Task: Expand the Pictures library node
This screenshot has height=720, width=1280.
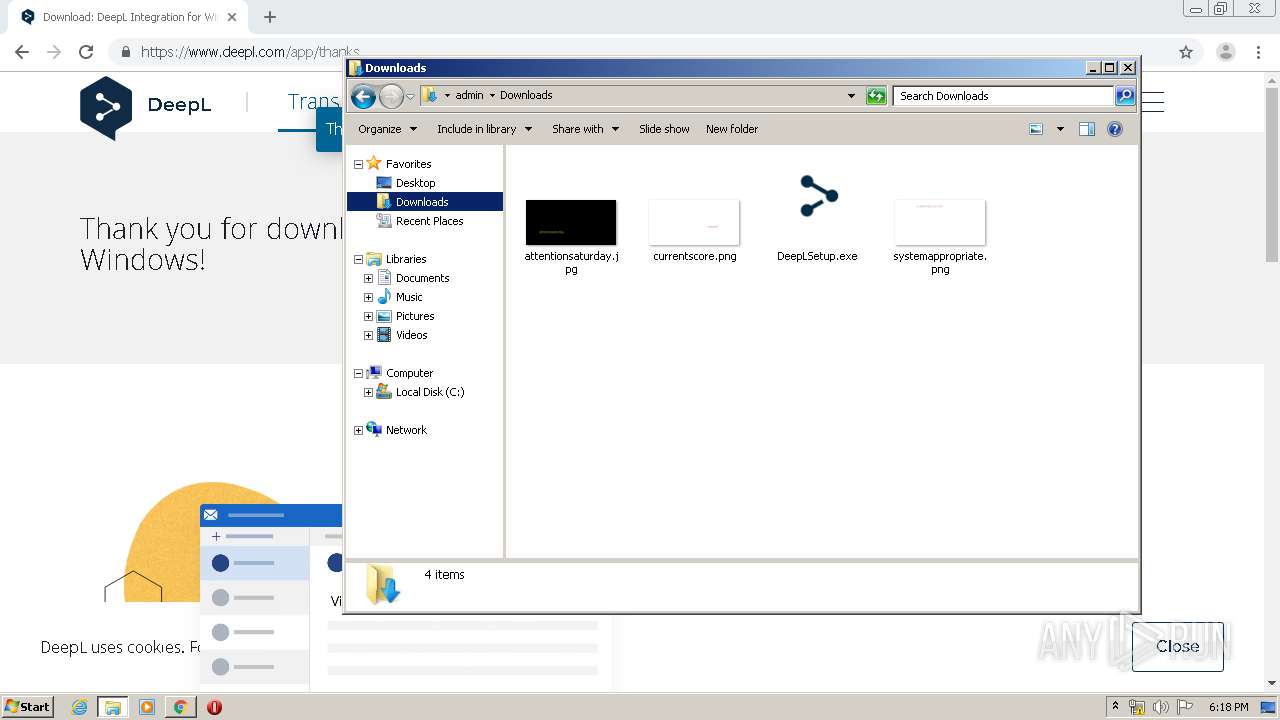Action: tap(368, 316)
